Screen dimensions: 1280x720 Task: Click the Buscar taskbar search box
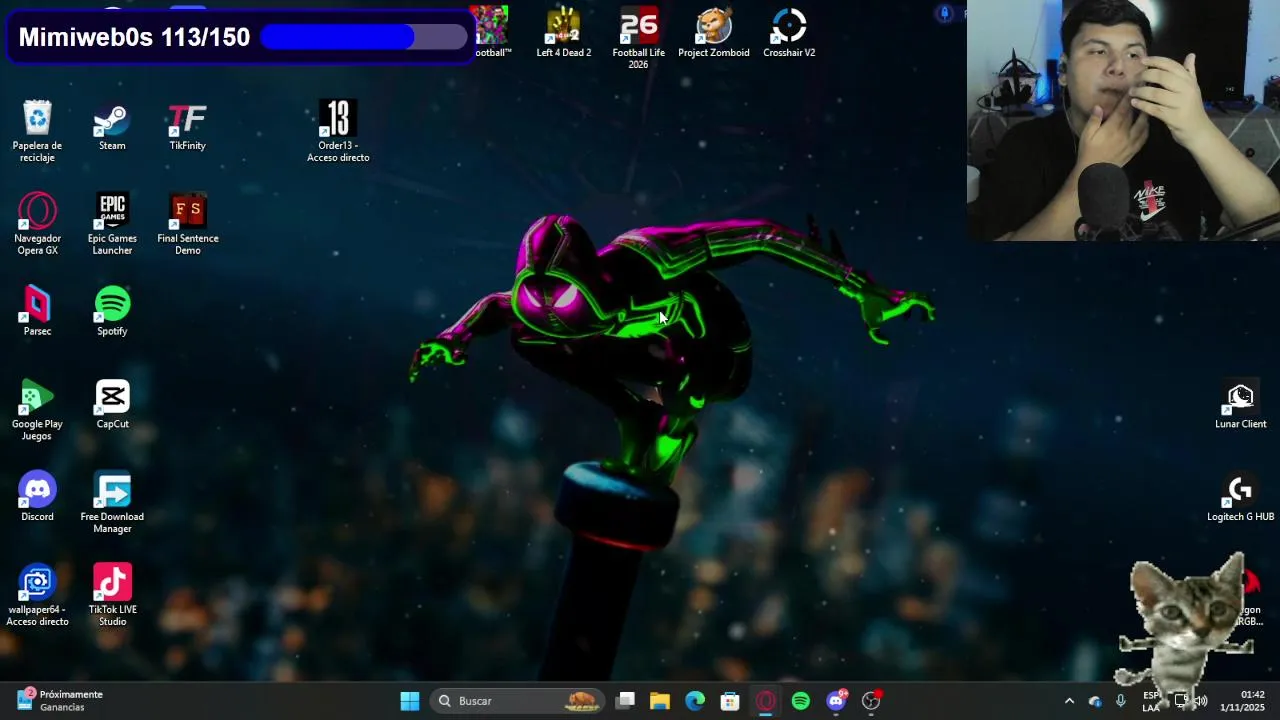click(517, 701)
